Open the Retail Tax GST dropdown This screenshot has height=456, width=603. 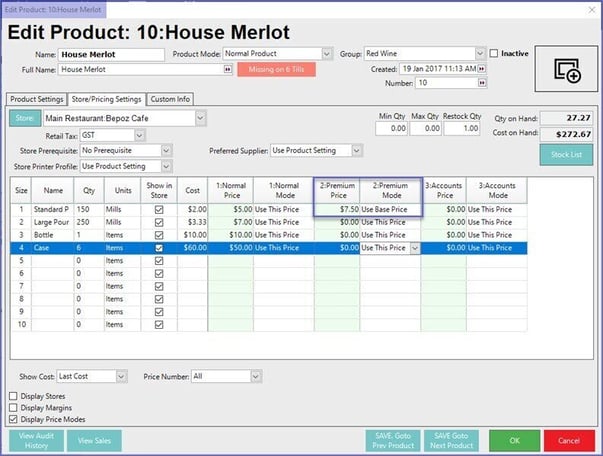pyautogui.click(x=126, y=134)
